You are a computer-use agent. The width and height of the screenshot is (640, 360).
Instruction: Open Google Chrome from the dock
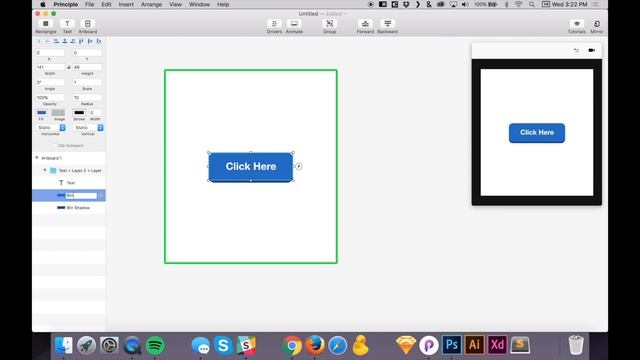click(292, 345)
